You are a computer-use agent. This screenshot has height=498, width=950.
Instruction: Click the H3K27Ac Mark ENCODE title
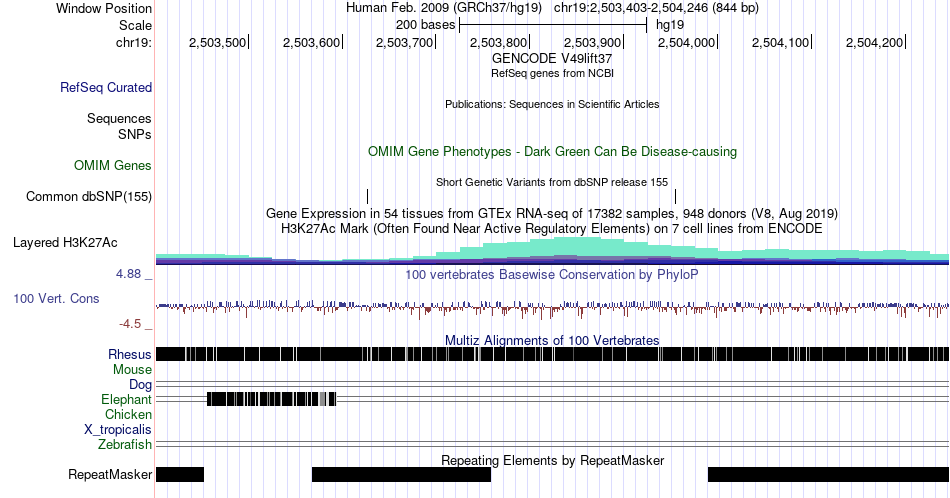coord(552,228)
